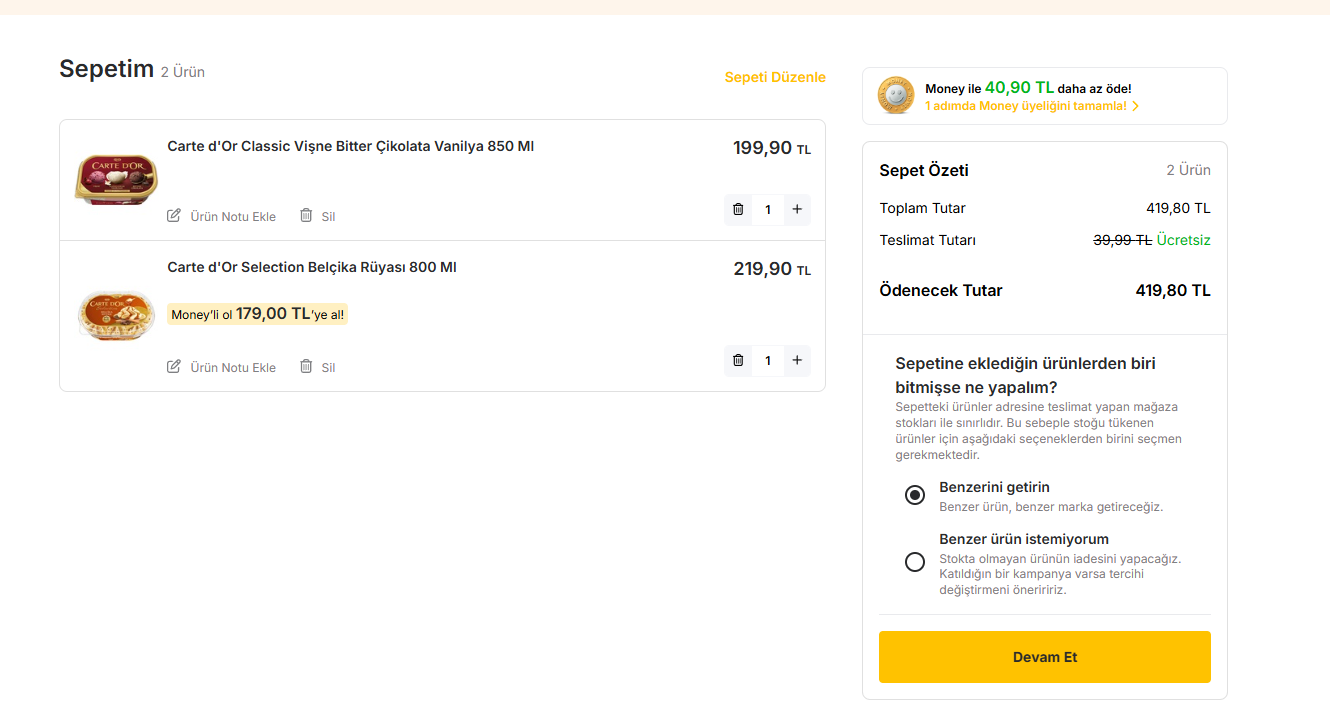
Task: Select 'Benzerini getirin' radio option
Action: coord(915,495)
